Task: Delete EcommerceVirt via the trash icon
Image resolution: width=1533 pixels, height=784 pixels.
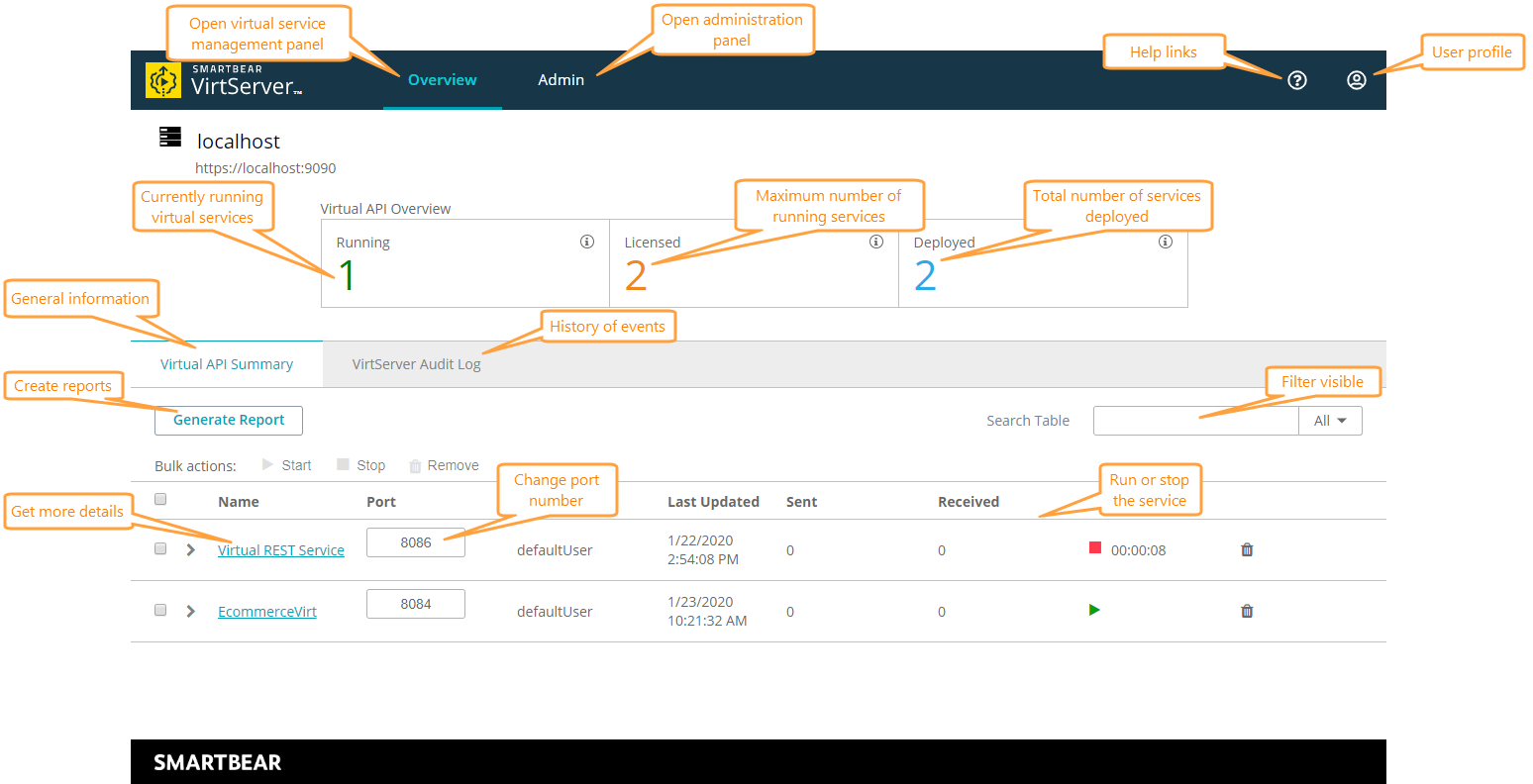Action: [x=1247, y=611]
